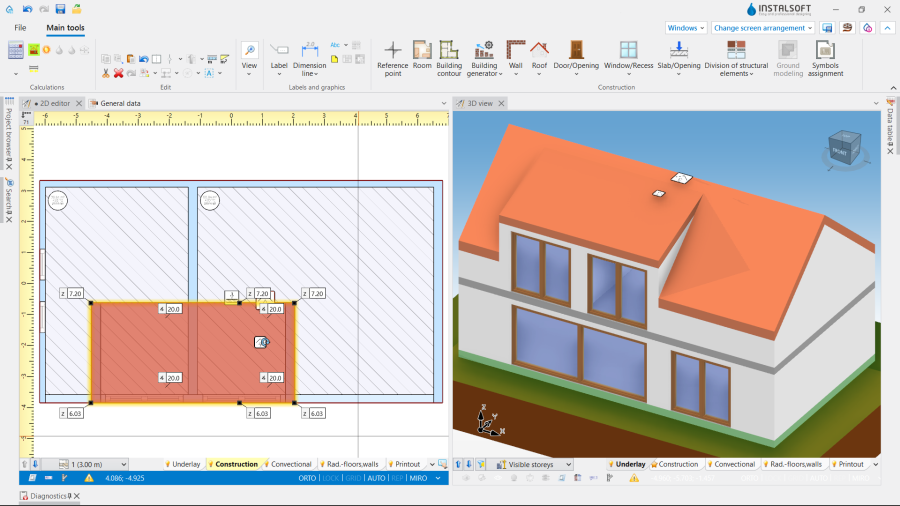900x506 pixels.
Task: Click the '7.20' elevation label at top-left of roof
Action: coord(72,293)
